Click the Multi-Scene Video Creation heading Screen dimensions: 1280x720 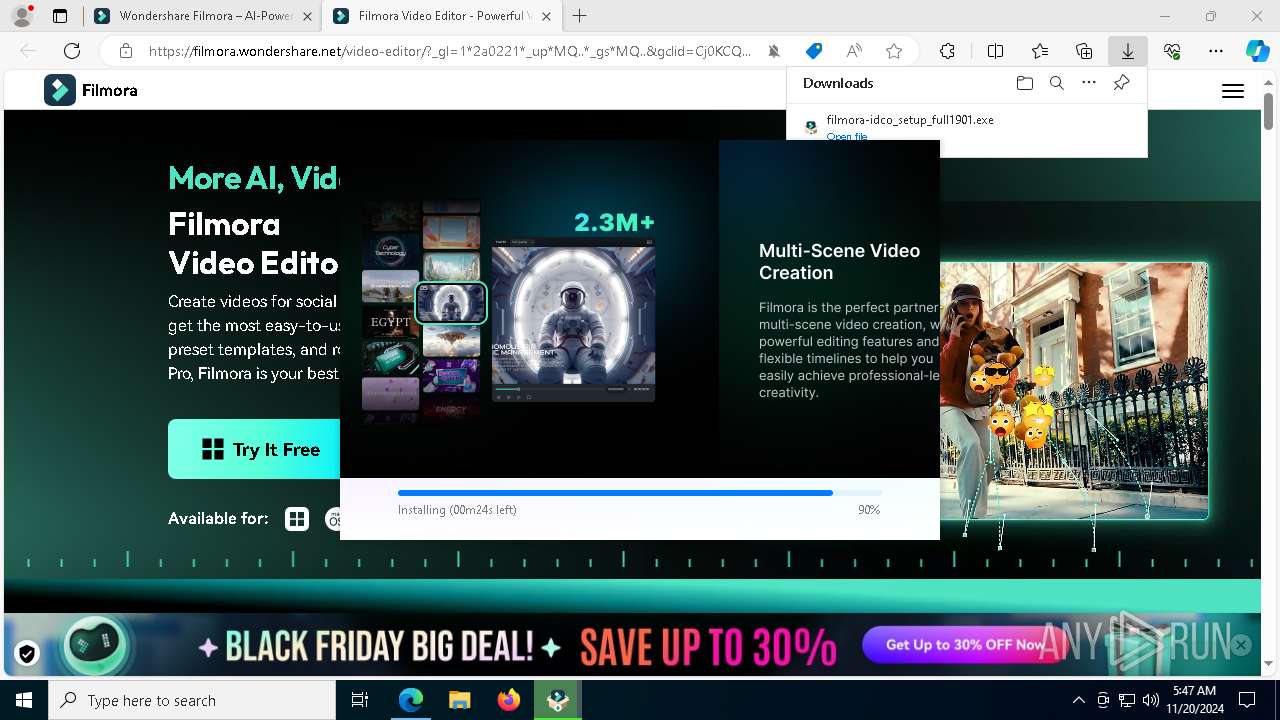[839, 262]
